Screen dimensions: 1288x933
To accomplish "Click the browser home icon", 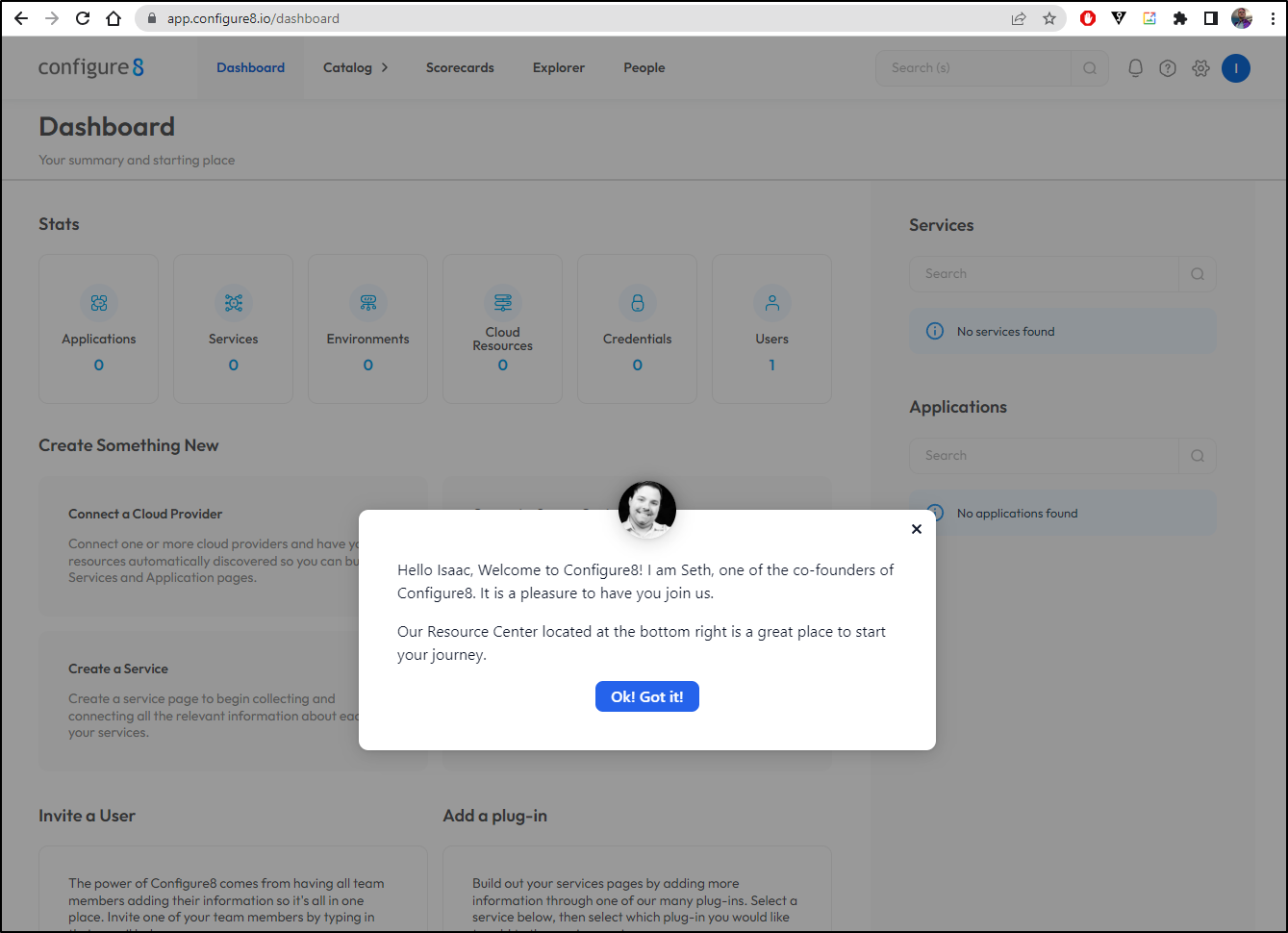I will click(x=114, y=18).
